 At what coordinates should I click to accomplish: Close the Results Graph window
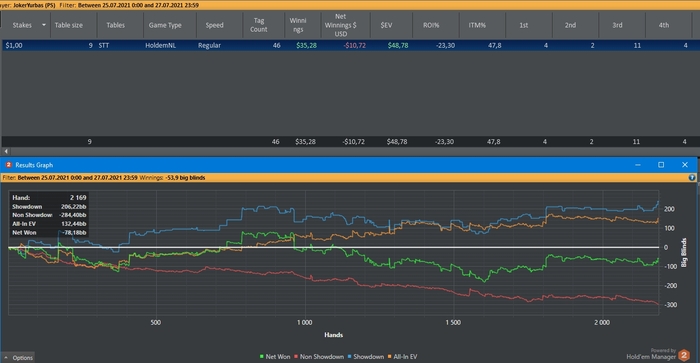pyautogui.click(x=685, y=165)
